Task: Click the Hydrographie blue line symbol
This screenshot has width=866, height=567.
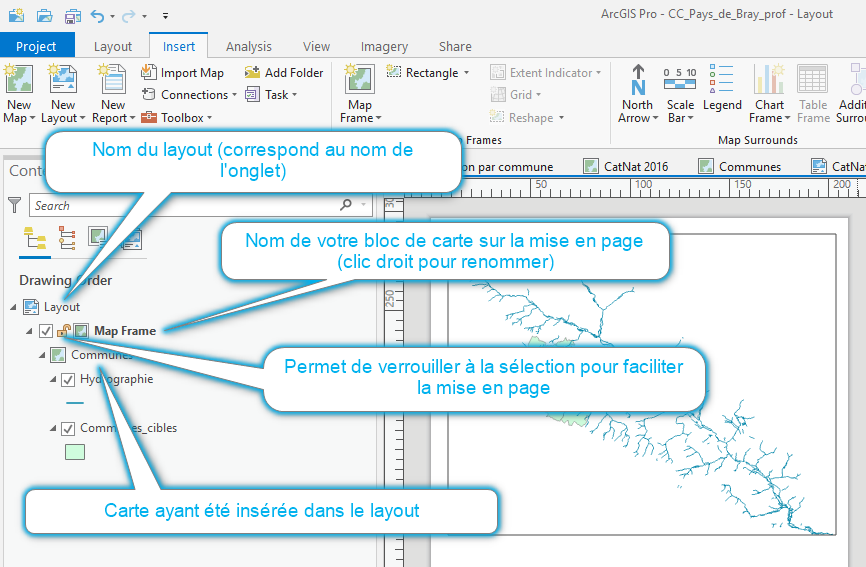Action: [75, 403]
